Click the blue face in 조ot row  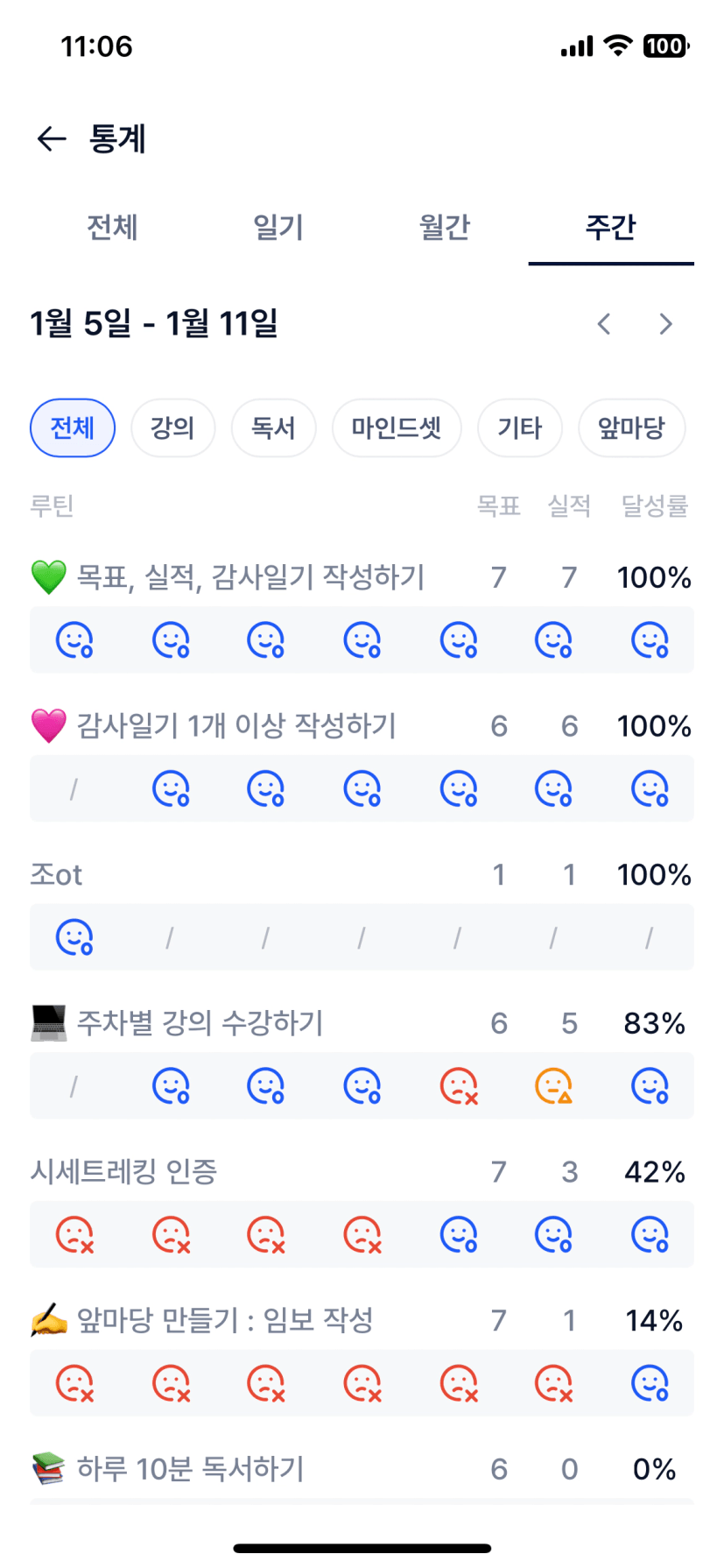tap(74, 937)
